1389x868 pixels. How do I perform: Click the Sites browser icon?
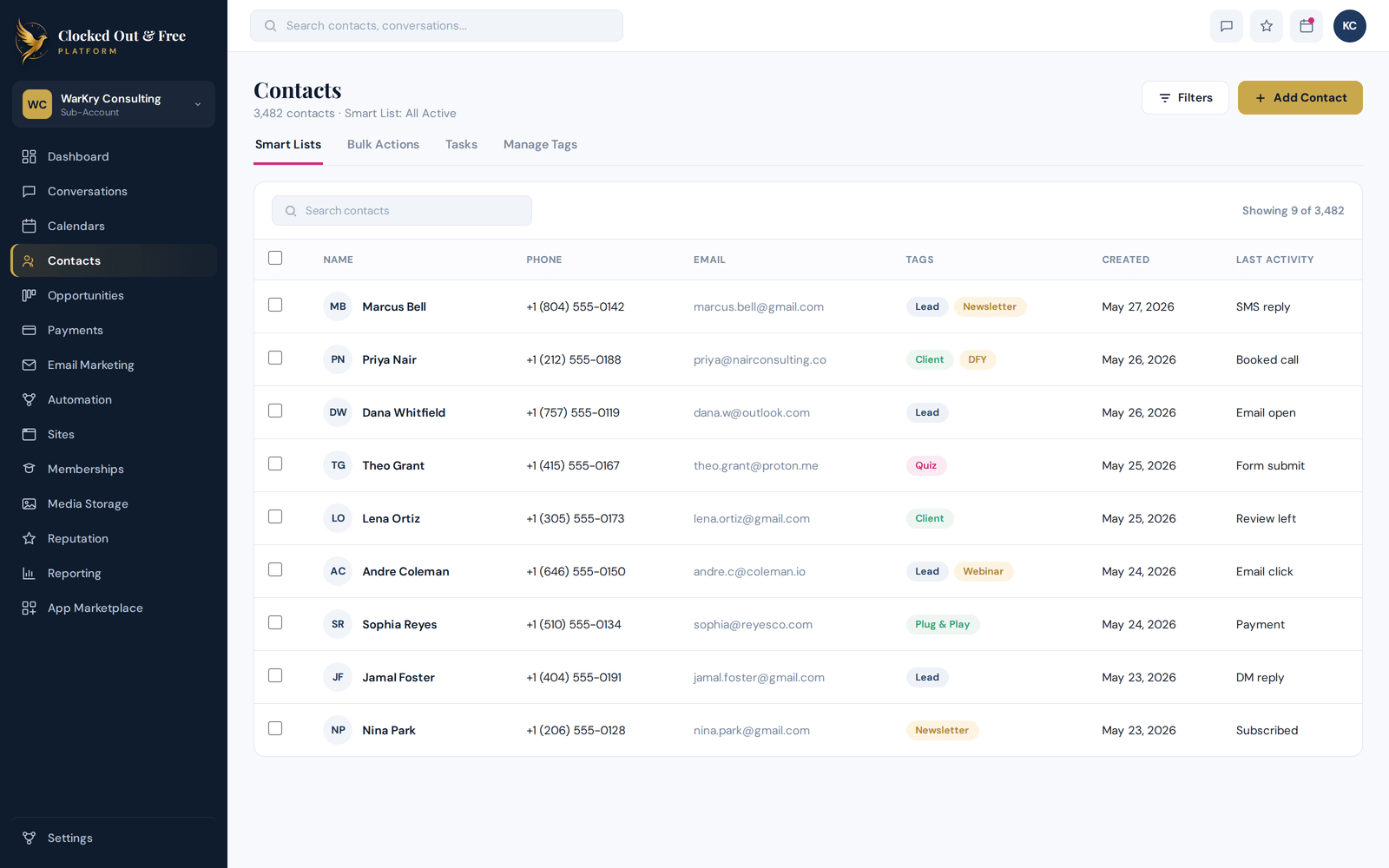(x=29, y=434)
